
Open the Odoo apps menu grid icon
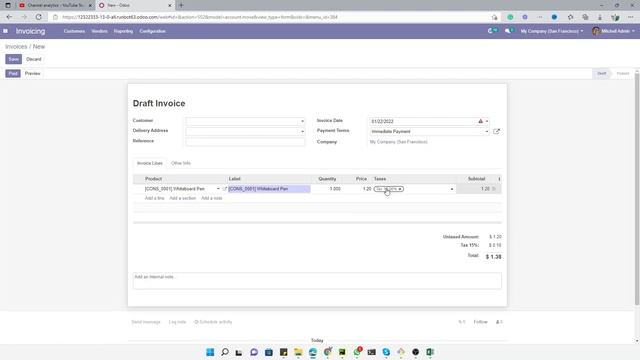[x=5, y=31]
